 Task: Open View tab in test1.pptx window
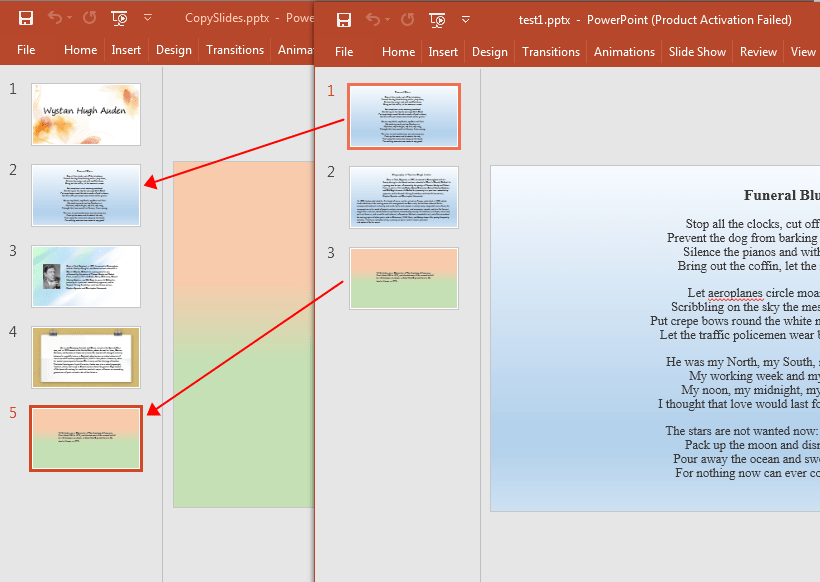[803, 52]
